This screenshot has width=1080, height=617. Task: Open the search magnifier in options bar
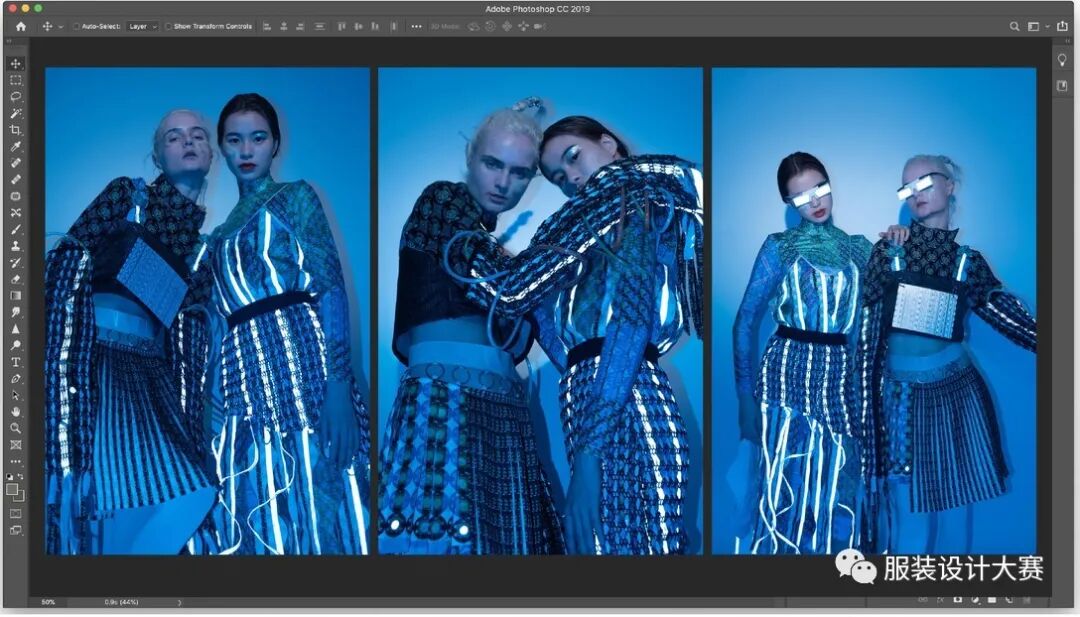coord(1015,26)
